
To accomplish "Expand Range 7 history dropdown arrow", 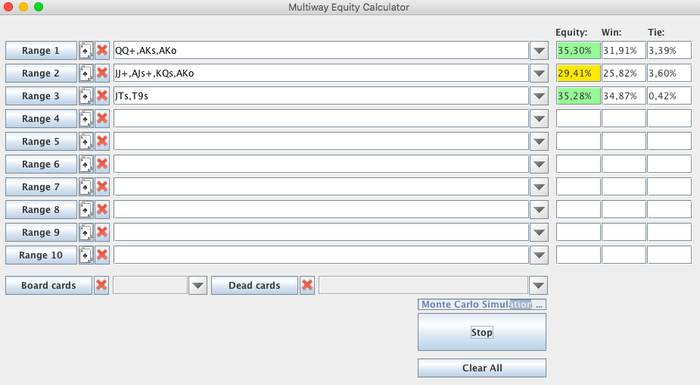I will coord(539,187).
